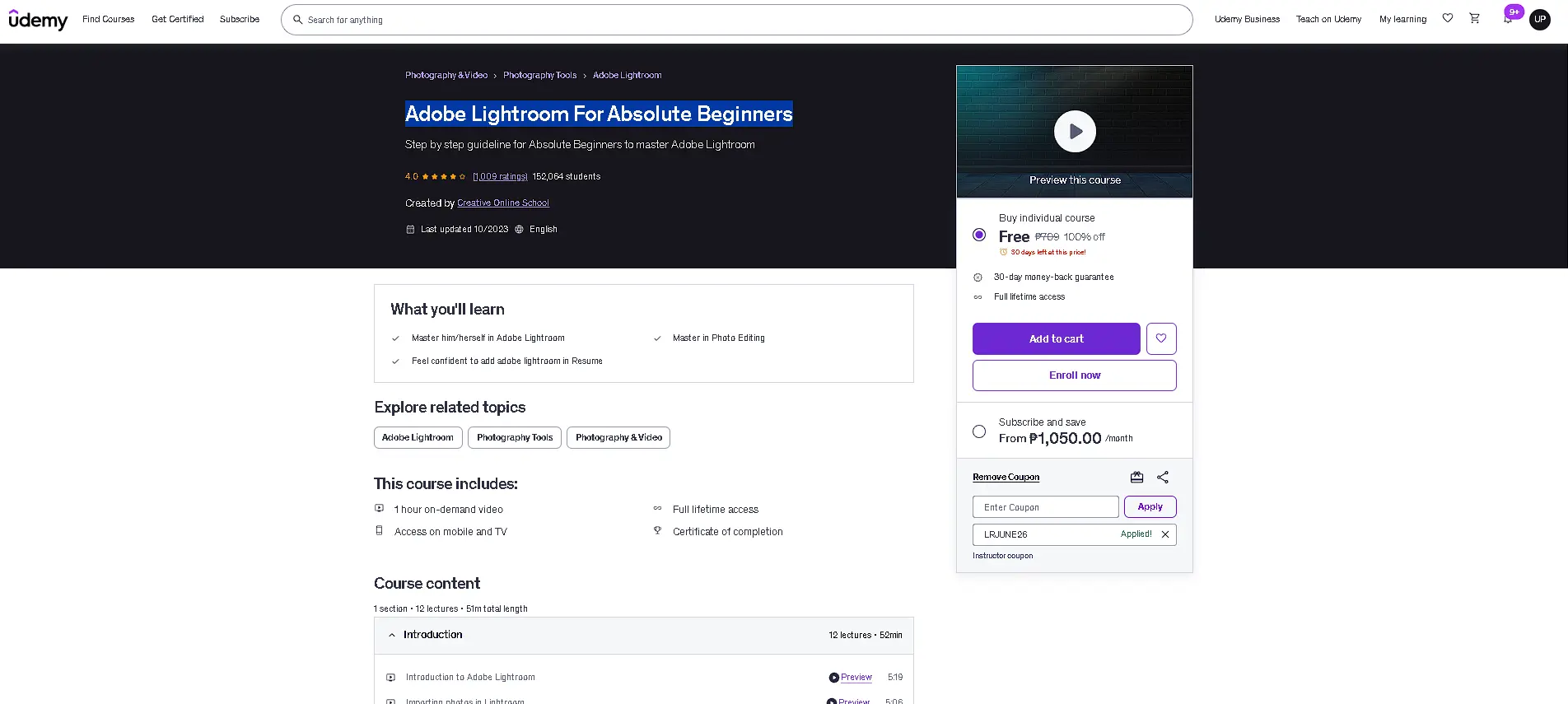Click Access on mobile and TV text

[450, 532]
